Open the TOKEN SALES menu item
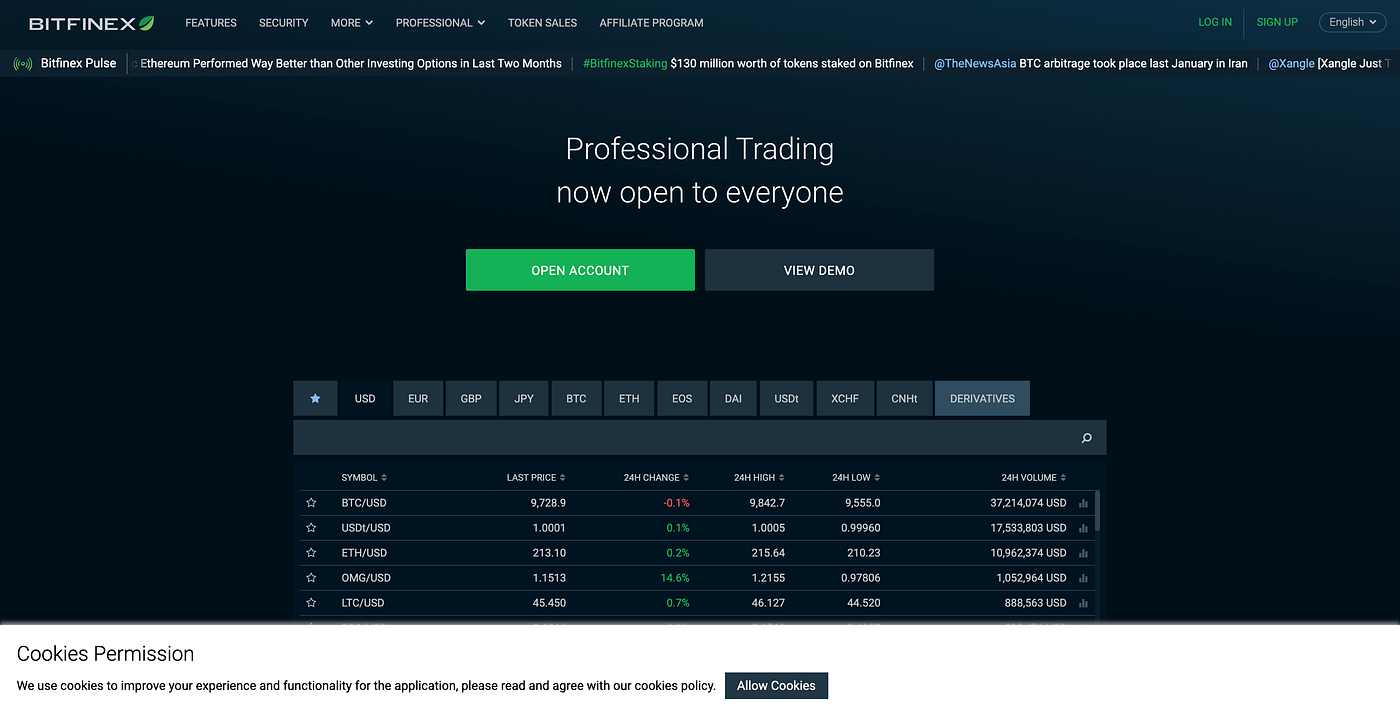Screen dimensions: 1400x724 point(542,22)
